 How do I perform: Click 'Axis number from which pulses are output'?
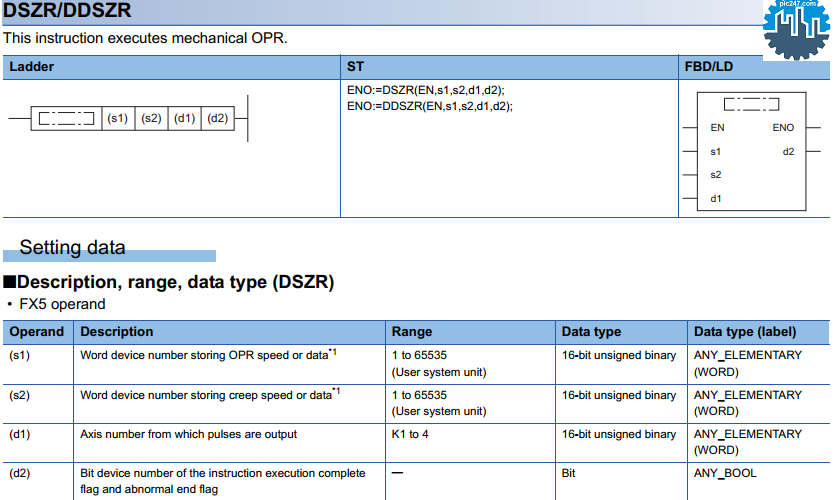coord(188,434)
